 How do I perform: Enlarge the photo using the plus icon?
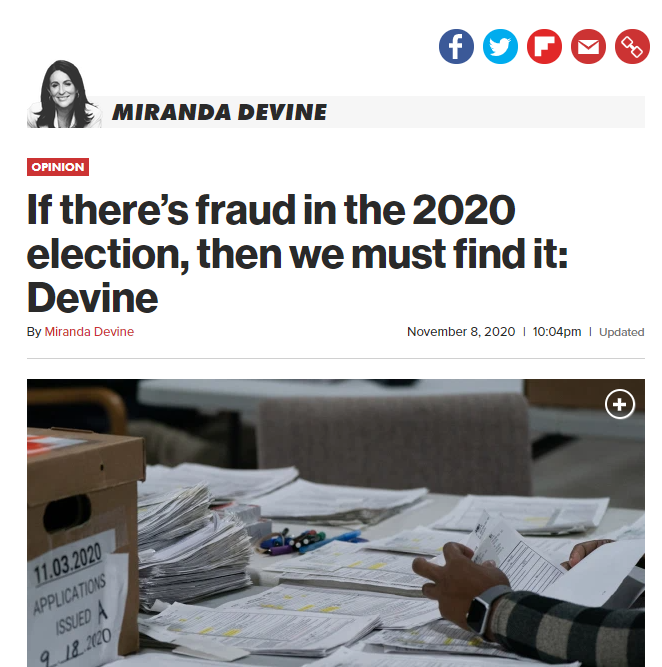pyautogui.click(x=619, y=404)
